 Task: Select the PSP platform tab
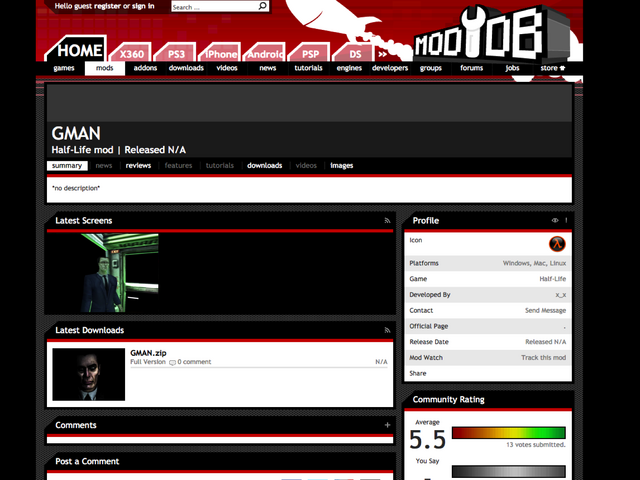click(x=310, y=53)
